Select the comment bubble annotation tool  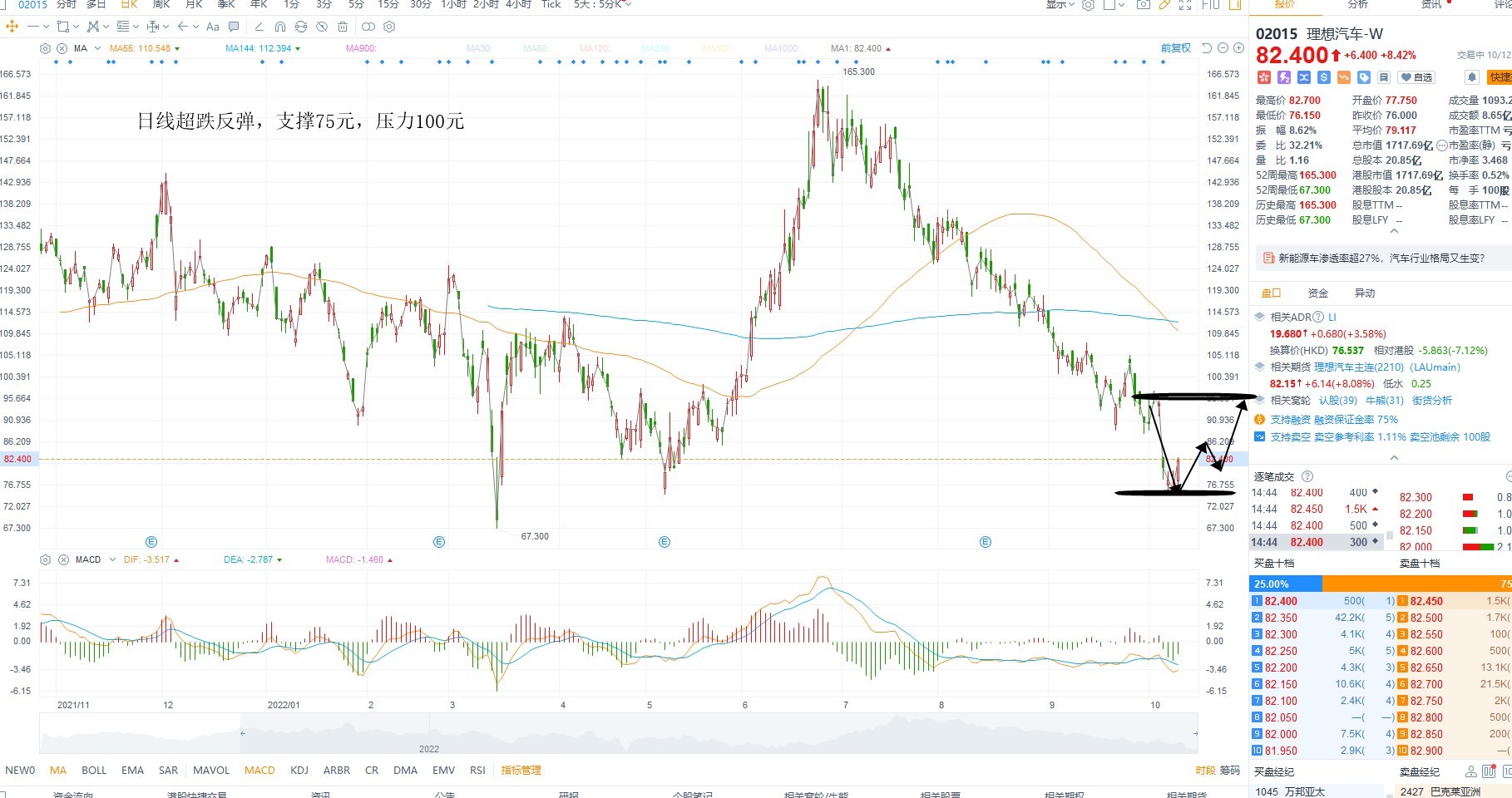(x=234, y=27)
